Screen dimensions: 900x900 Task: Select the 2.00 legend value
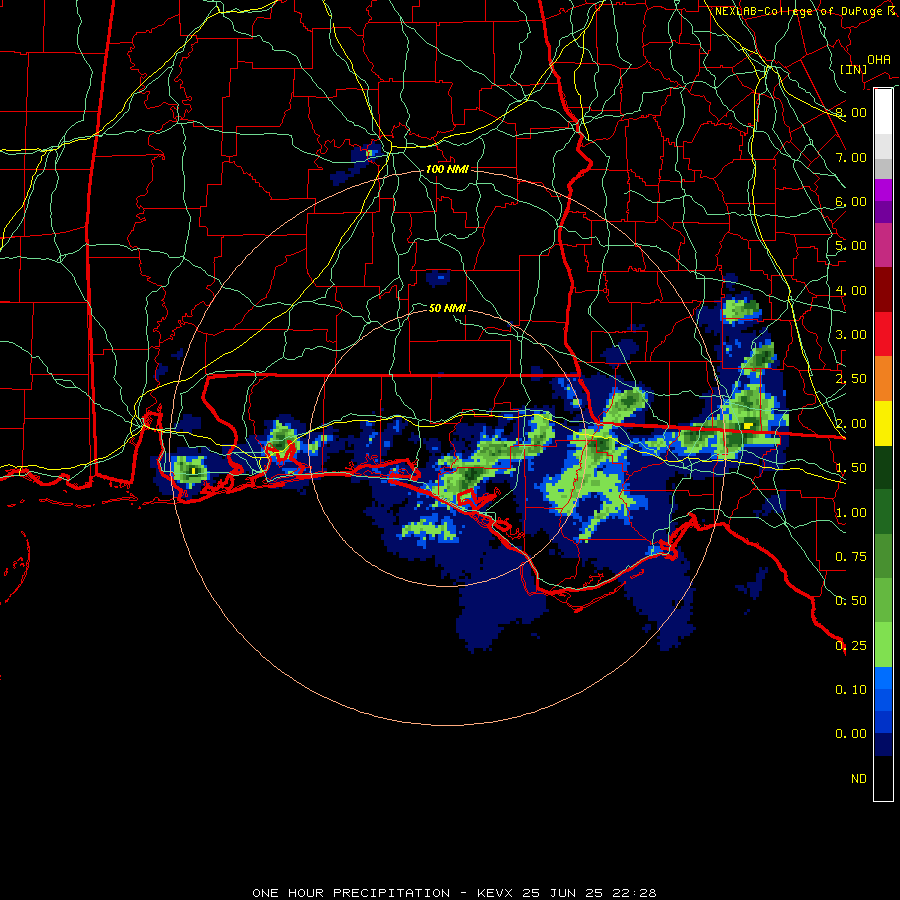pos(851,424)
